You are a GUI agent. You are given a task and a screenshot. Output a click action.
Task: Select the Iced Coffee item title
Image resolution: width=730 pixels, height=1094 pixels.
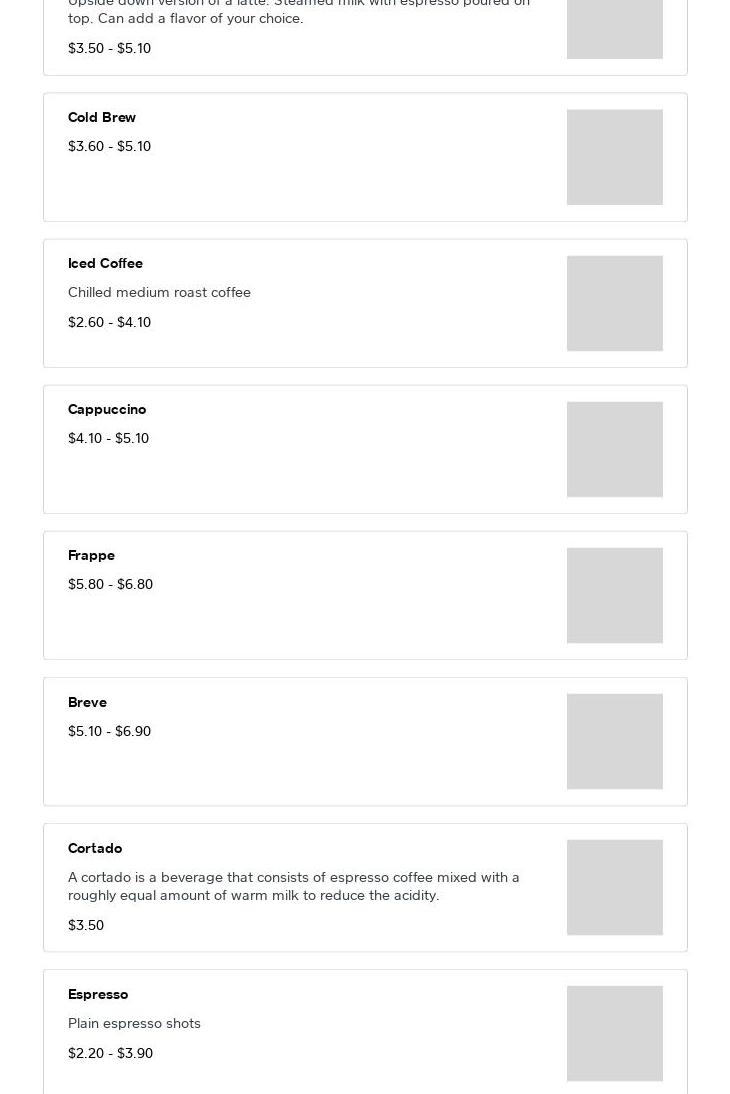tap(105, 264)
